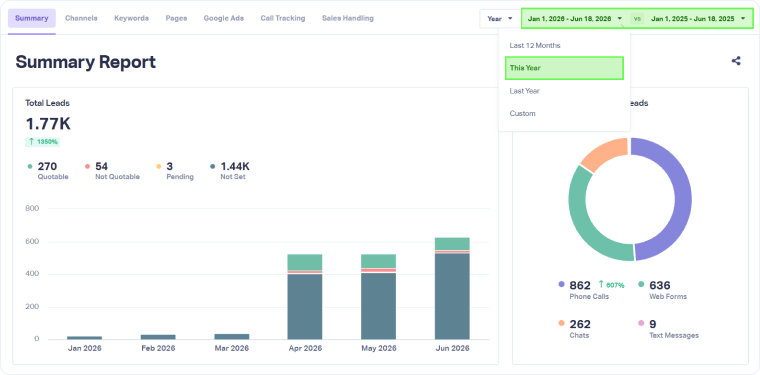Click the yellow Pending legend dot
The width and height of the screenshot is (760, 375).
(158, 167)
